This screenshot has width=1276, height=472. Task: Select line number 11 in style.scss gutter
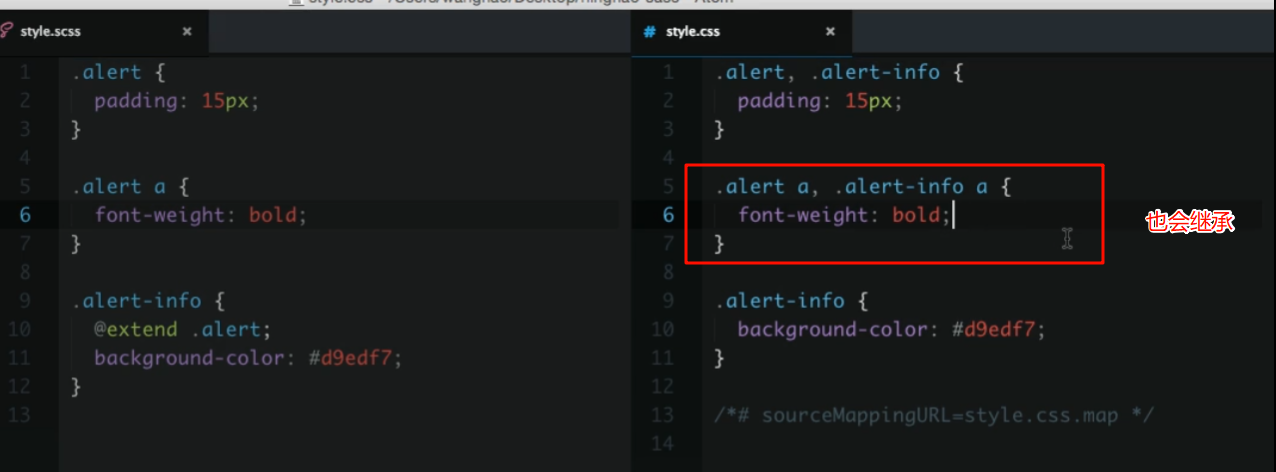coord(20,357)
